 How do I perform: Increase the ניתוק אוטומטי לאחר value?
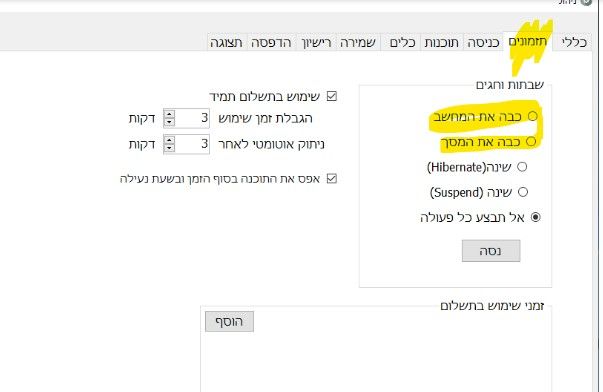[169, 140]
